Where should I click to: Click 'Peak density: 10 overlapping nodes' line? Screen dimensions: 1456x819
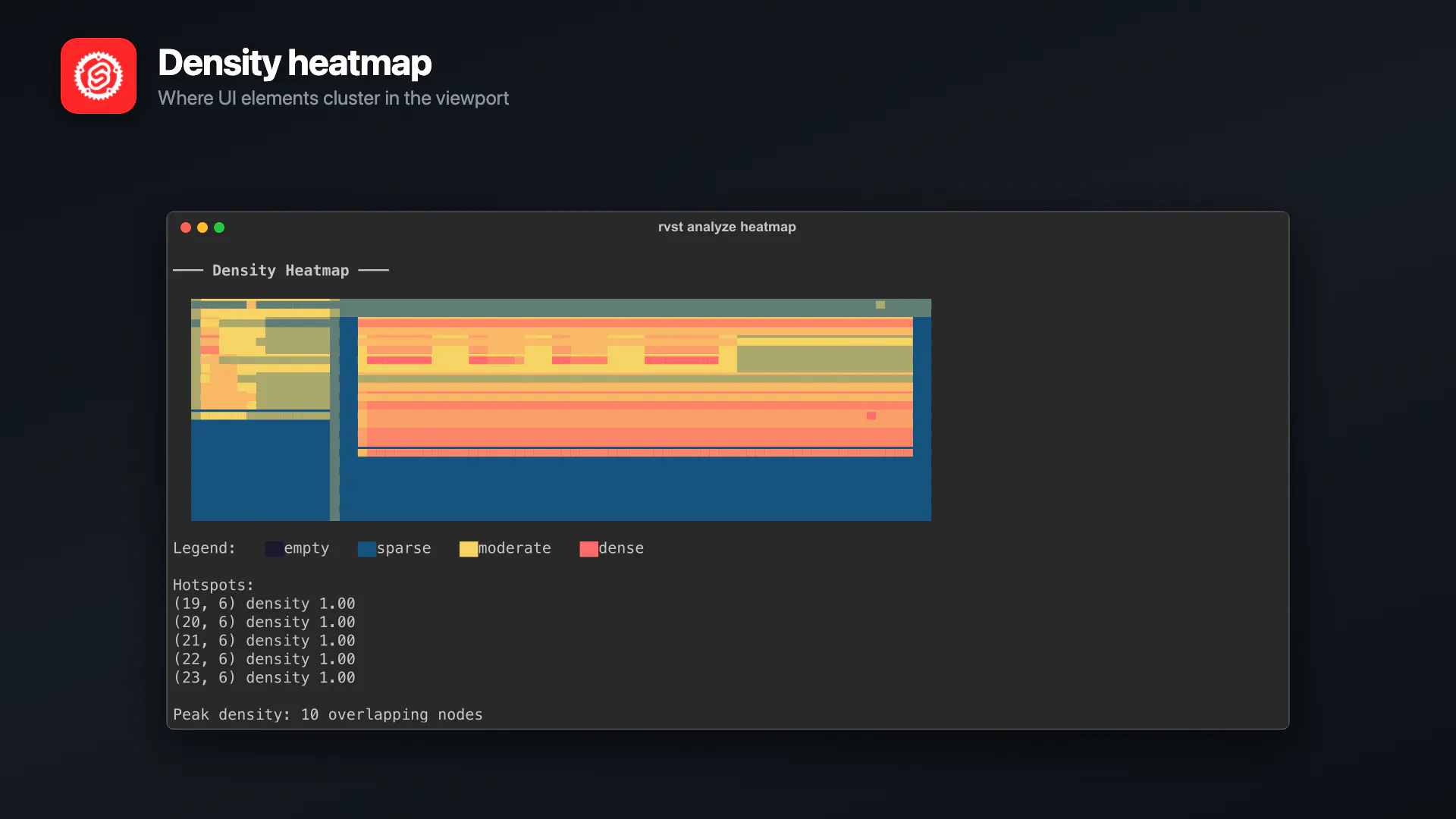click(x=328, y=714)
